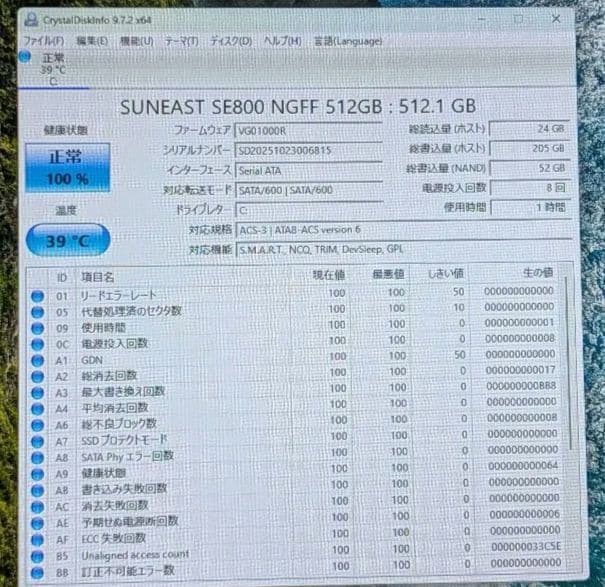Click total host writes value 205 GB
Viewport: 605px width, 587px height.
point(530,148)
